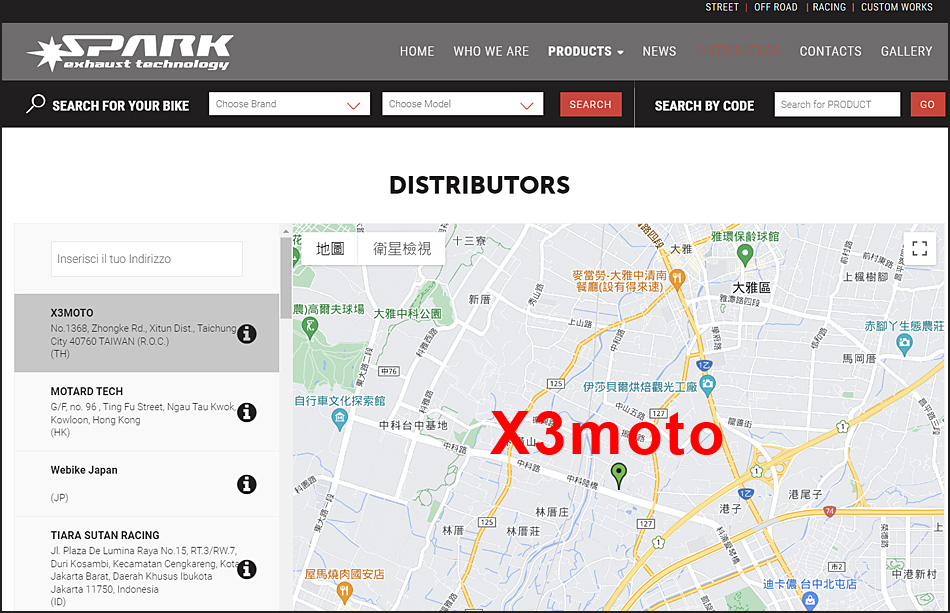The width and height of the screenshot is (950, 613).
Task: Click the red Search button
Action: pyautogui.click(x=591, y=104)
